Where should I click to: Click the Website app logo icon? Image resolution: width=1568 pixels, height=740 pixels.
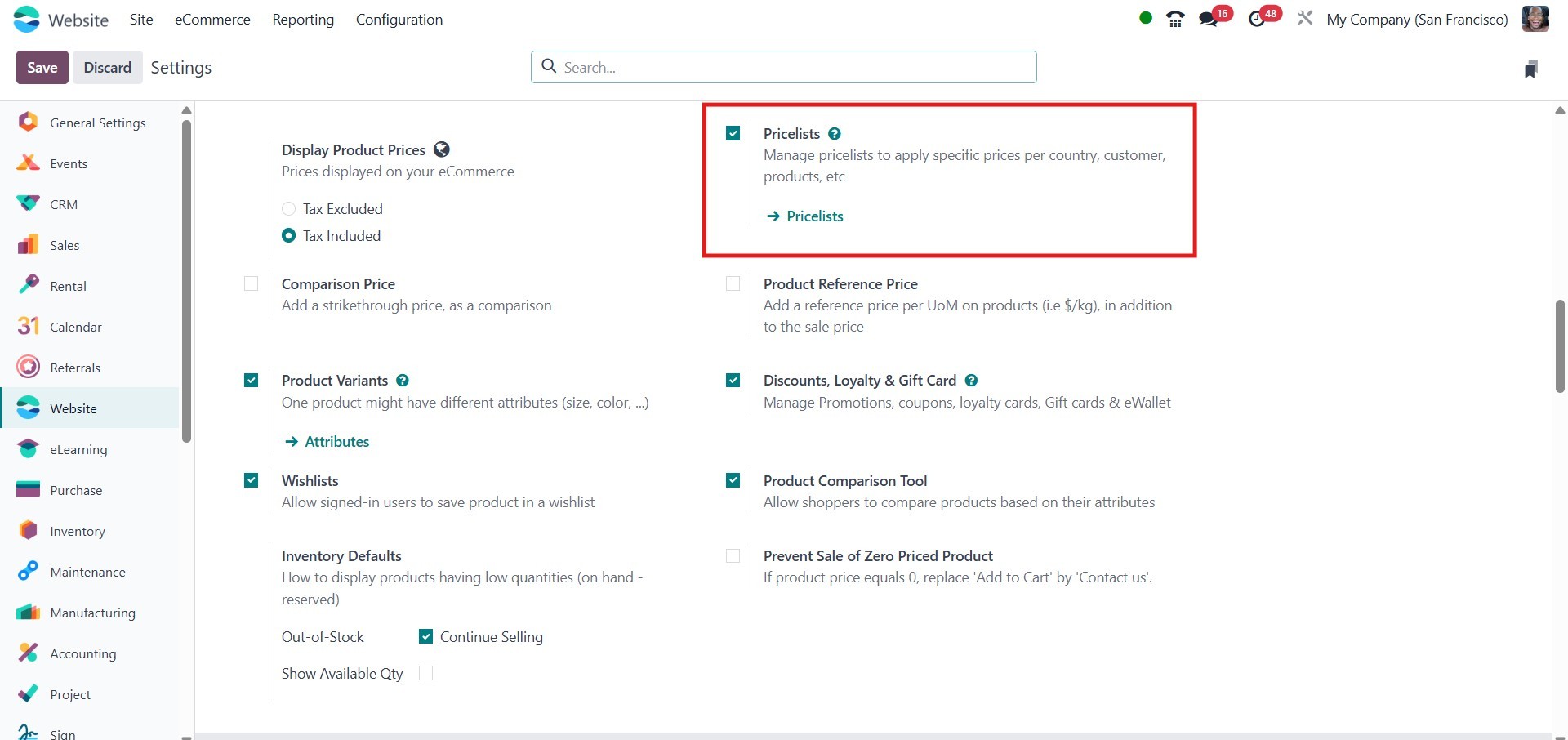tap(26, 20)
